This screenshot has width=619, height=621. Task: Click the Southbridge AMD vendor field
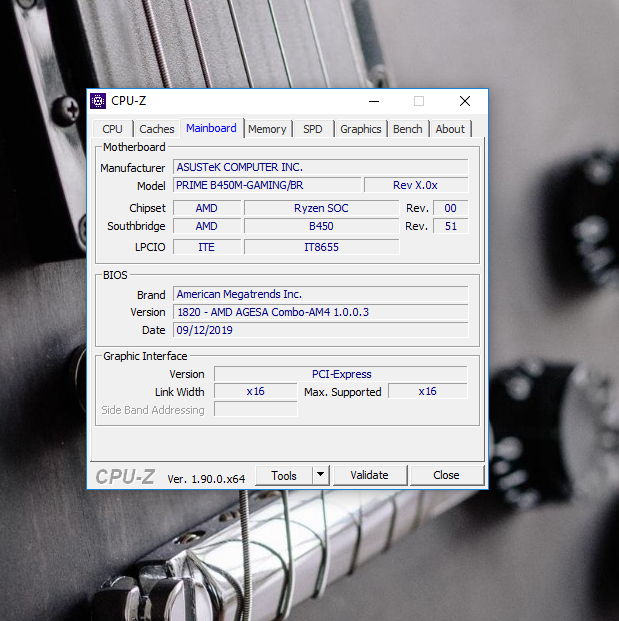pos(207,226)
